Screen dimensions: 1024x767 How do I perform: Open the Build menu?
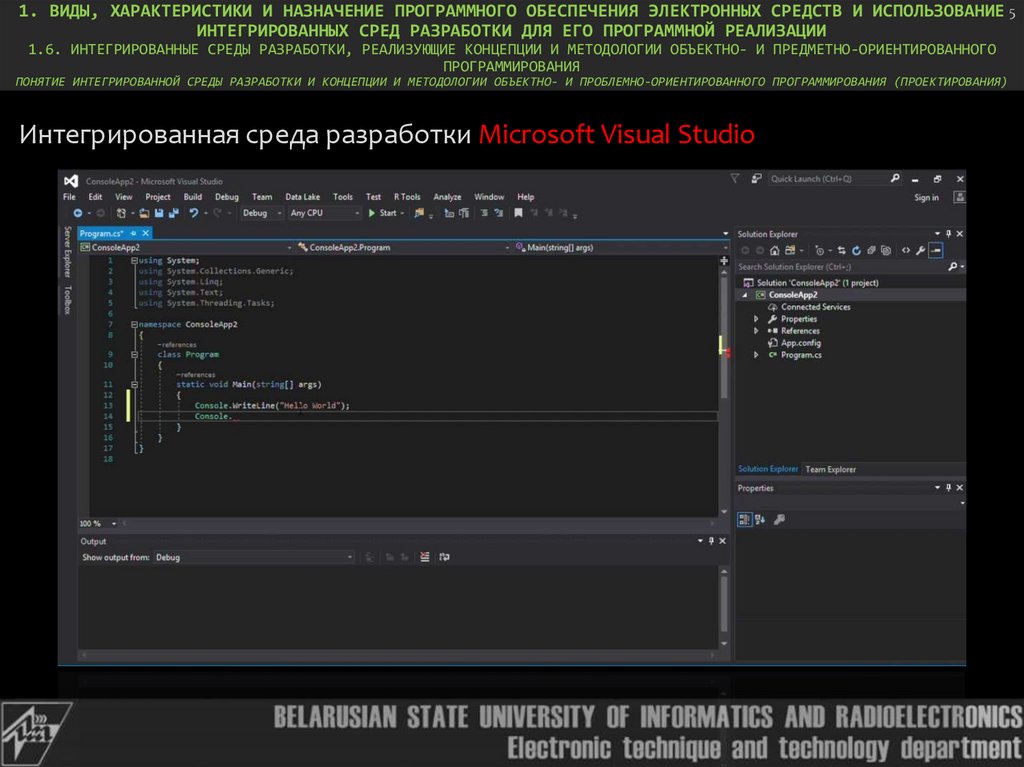click(x=192, y=197)
